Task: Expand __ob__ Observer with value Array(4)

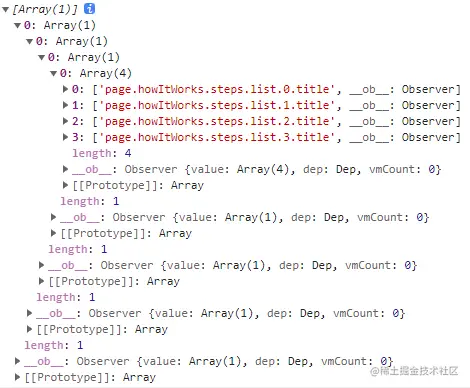Action: (66, 169)
